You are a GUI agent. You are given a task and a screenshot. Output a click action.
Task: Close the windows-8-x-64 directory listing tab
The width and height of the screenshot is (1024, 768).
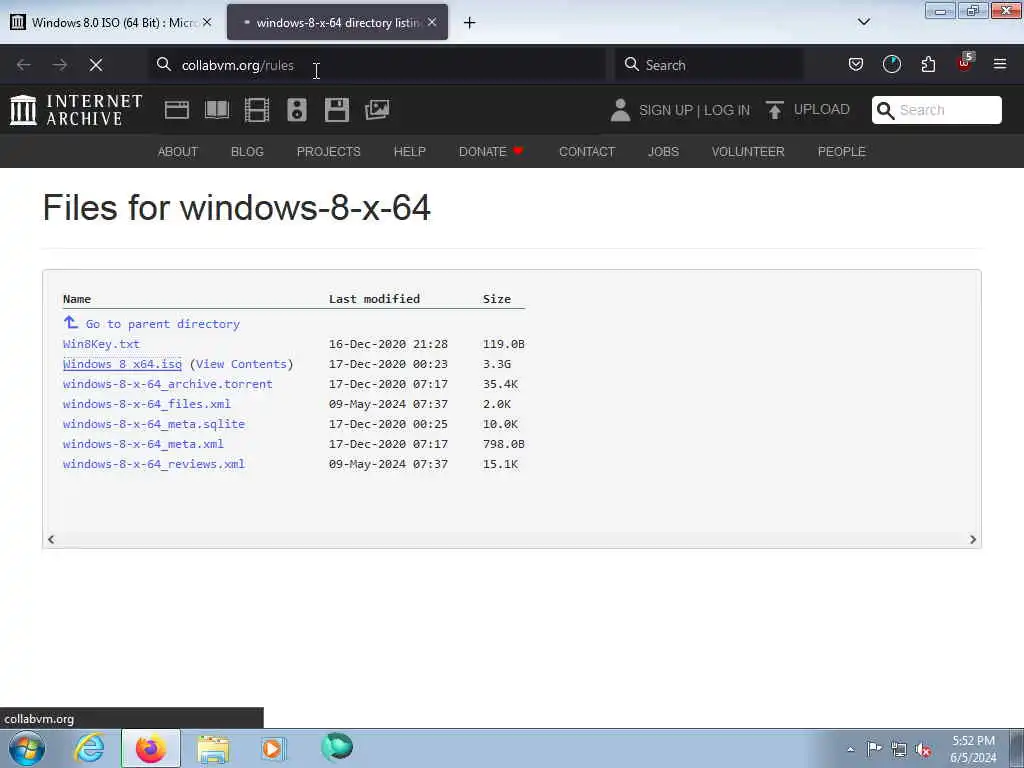pos(432,22)
